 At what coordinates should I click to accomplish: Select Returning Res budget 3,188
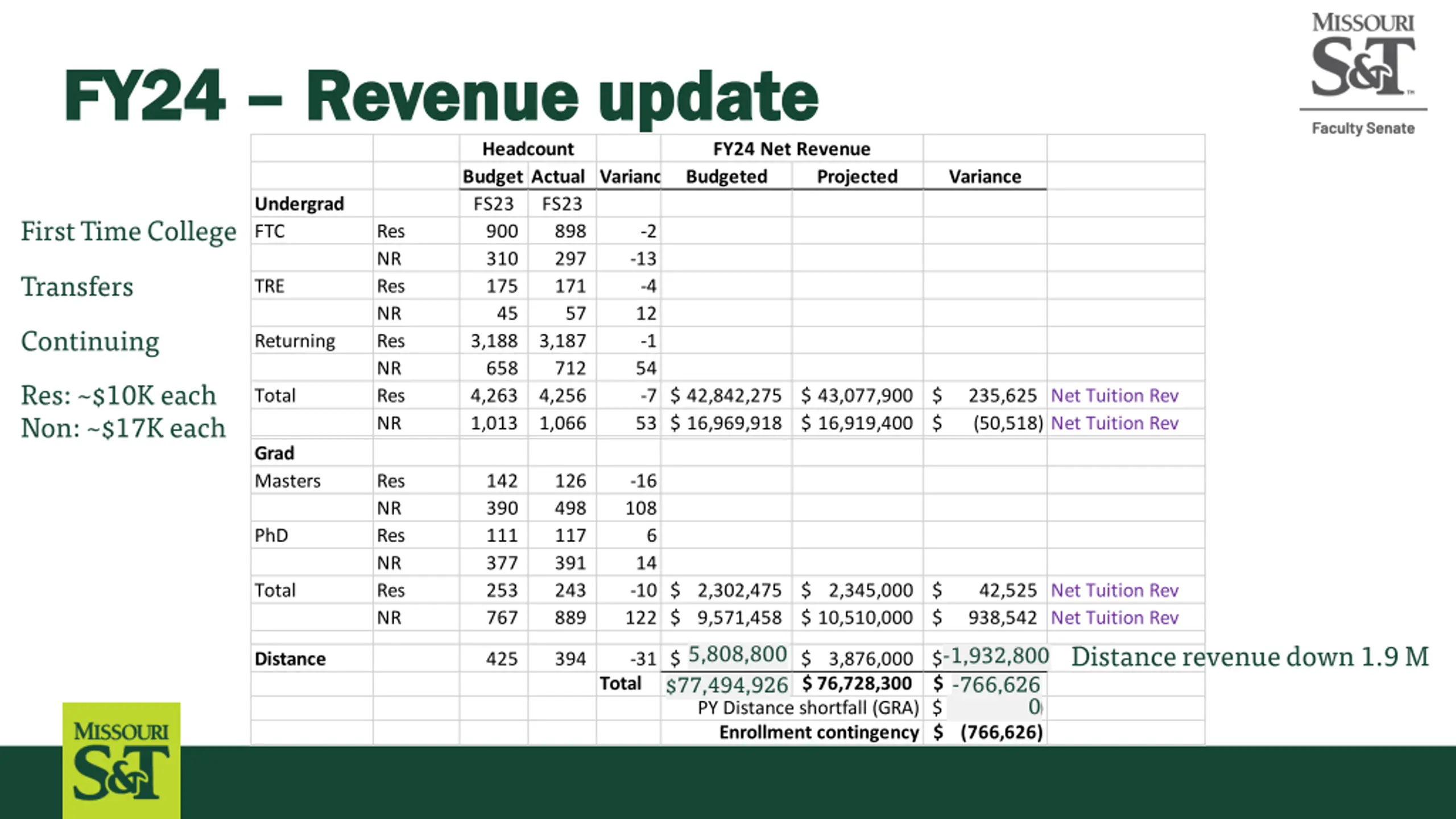tap(494, 341)
